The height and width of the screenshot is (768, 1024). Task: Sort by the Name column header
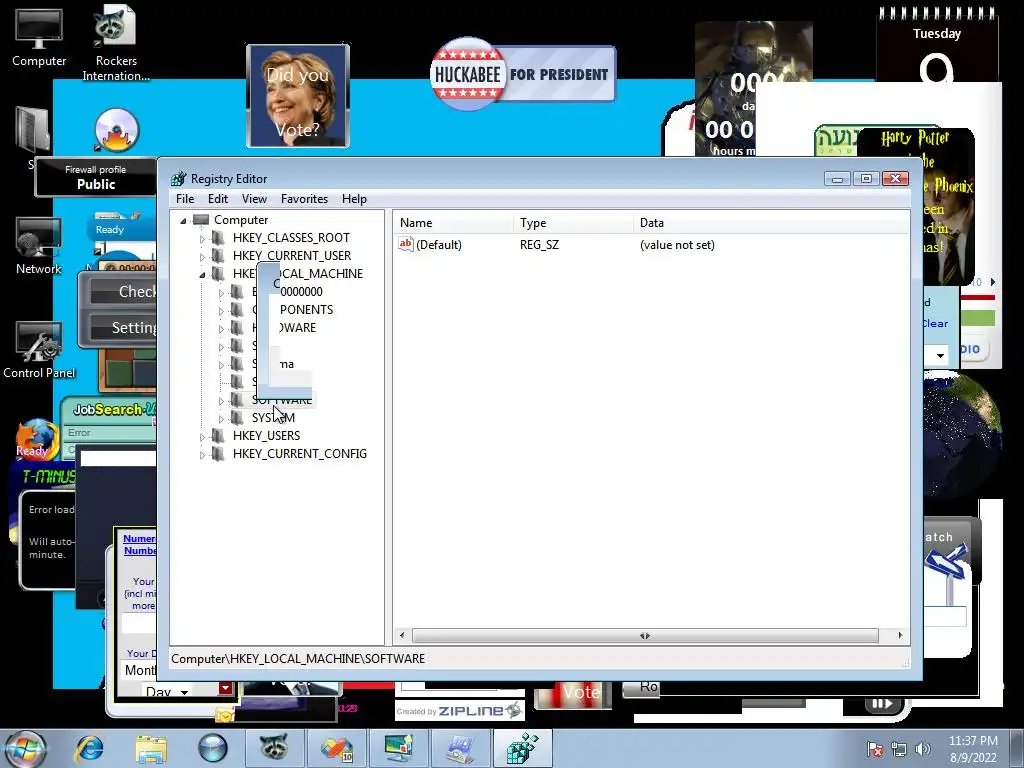click(453, 223)
